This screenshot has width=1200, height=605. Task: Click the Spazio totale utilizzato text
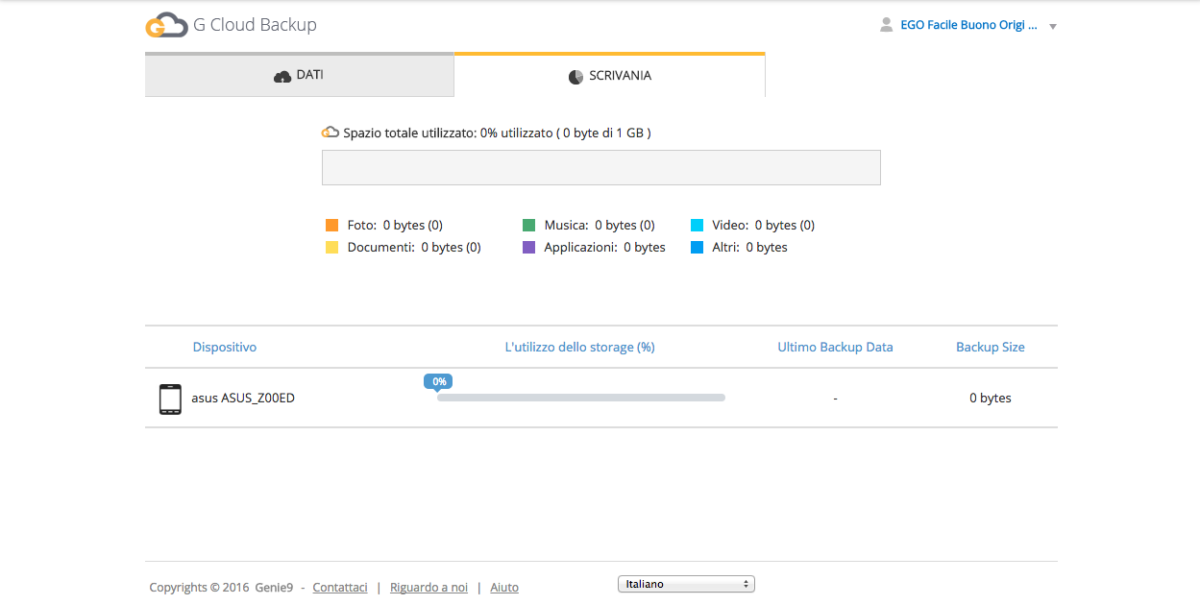[x=497, y=132]
